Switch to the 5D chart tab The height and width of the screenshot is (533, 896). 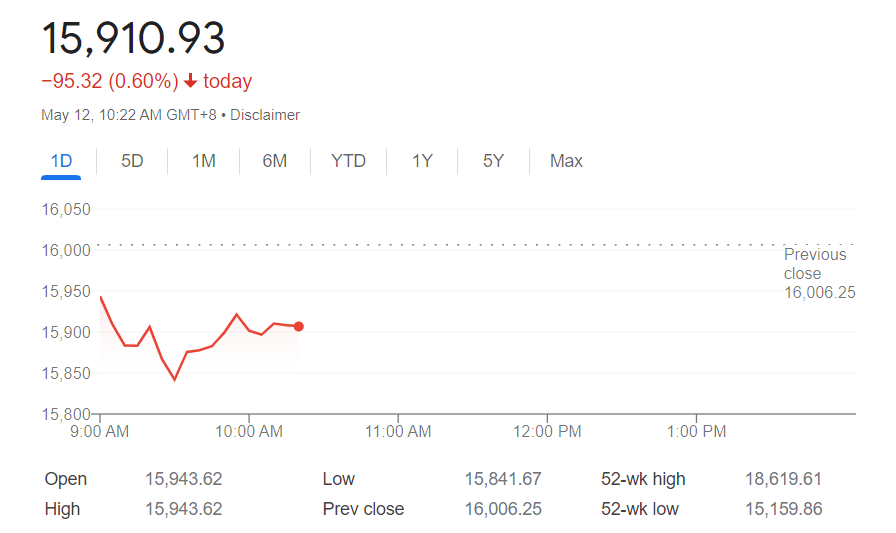[x=132, y=161]
